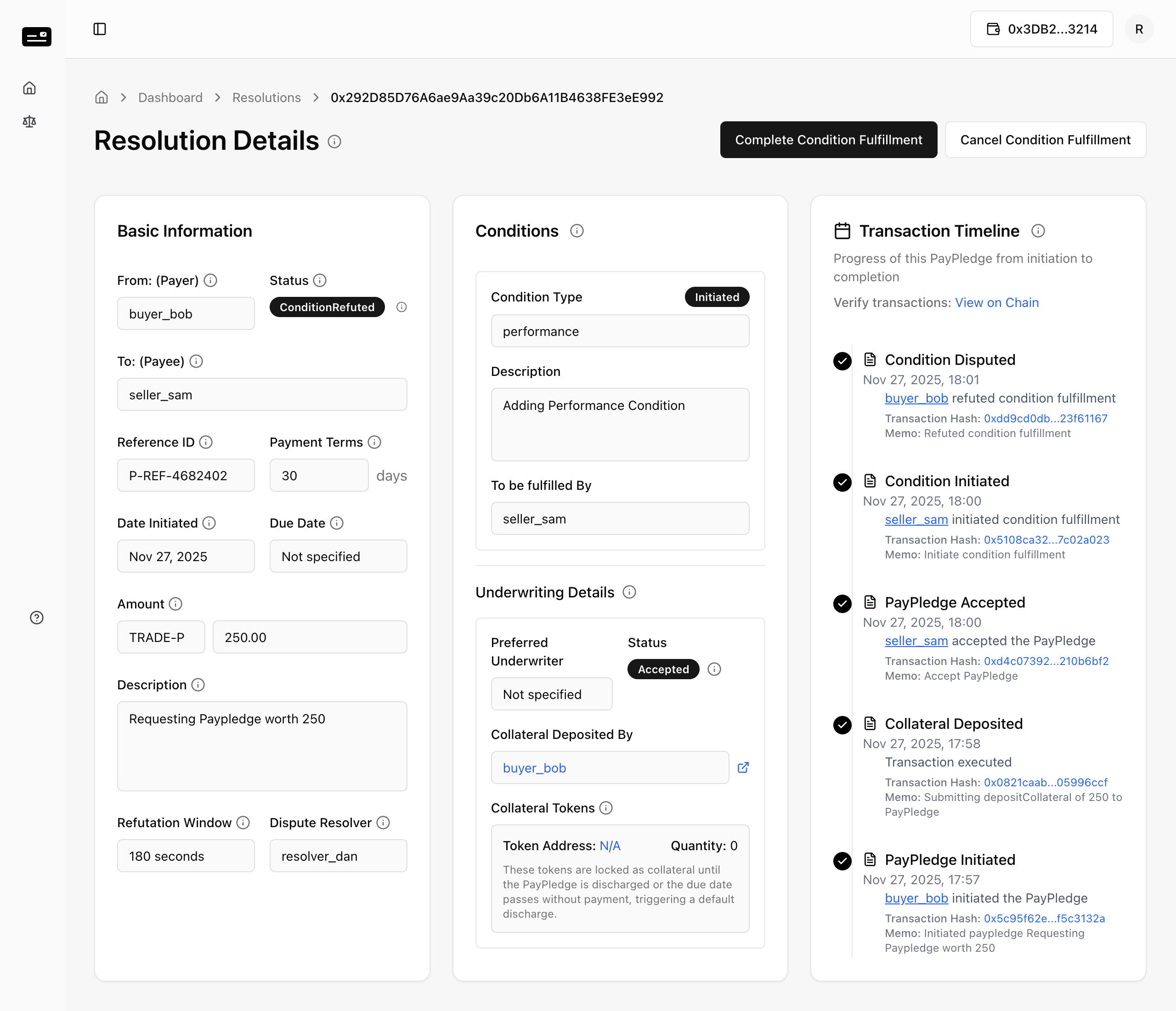Click Complete Condition Fulfillment button
1176x1011 pixels.
coord(829,140)
